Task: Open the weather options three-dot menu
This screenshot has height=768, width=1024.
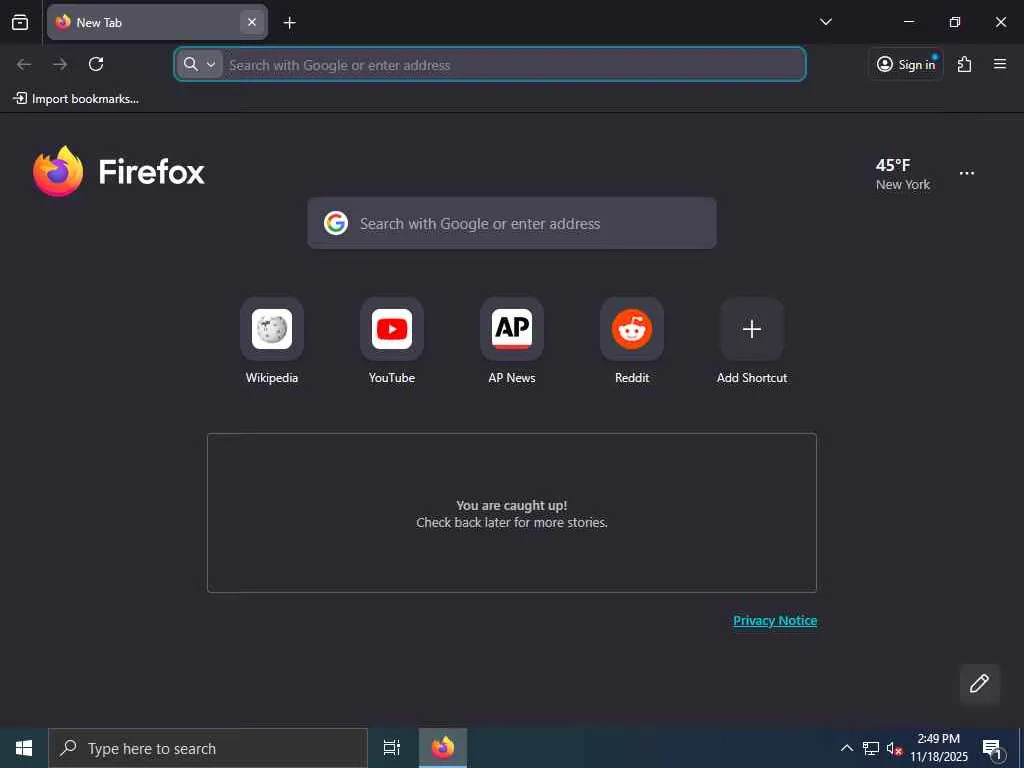Action: click(x=967, y=173)
